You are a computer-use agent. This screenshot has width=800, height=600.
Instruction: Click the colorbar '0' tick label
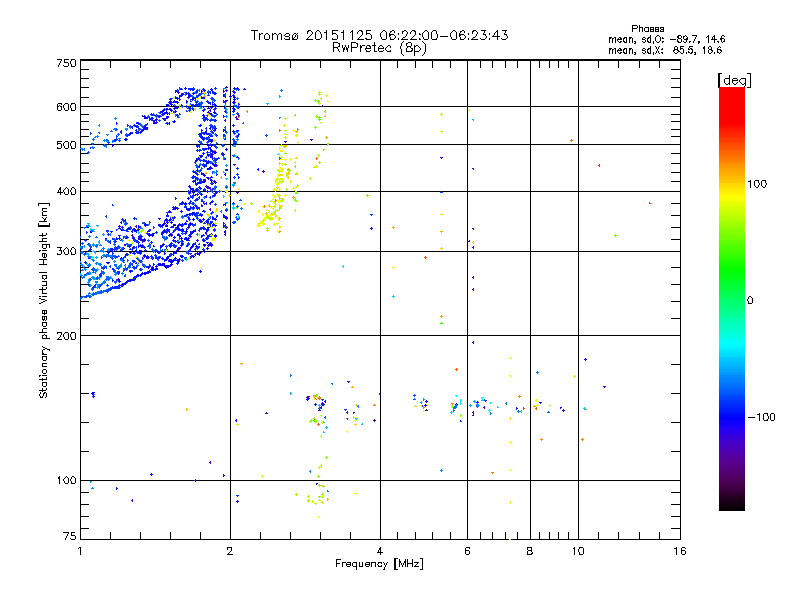pos(750,301)
